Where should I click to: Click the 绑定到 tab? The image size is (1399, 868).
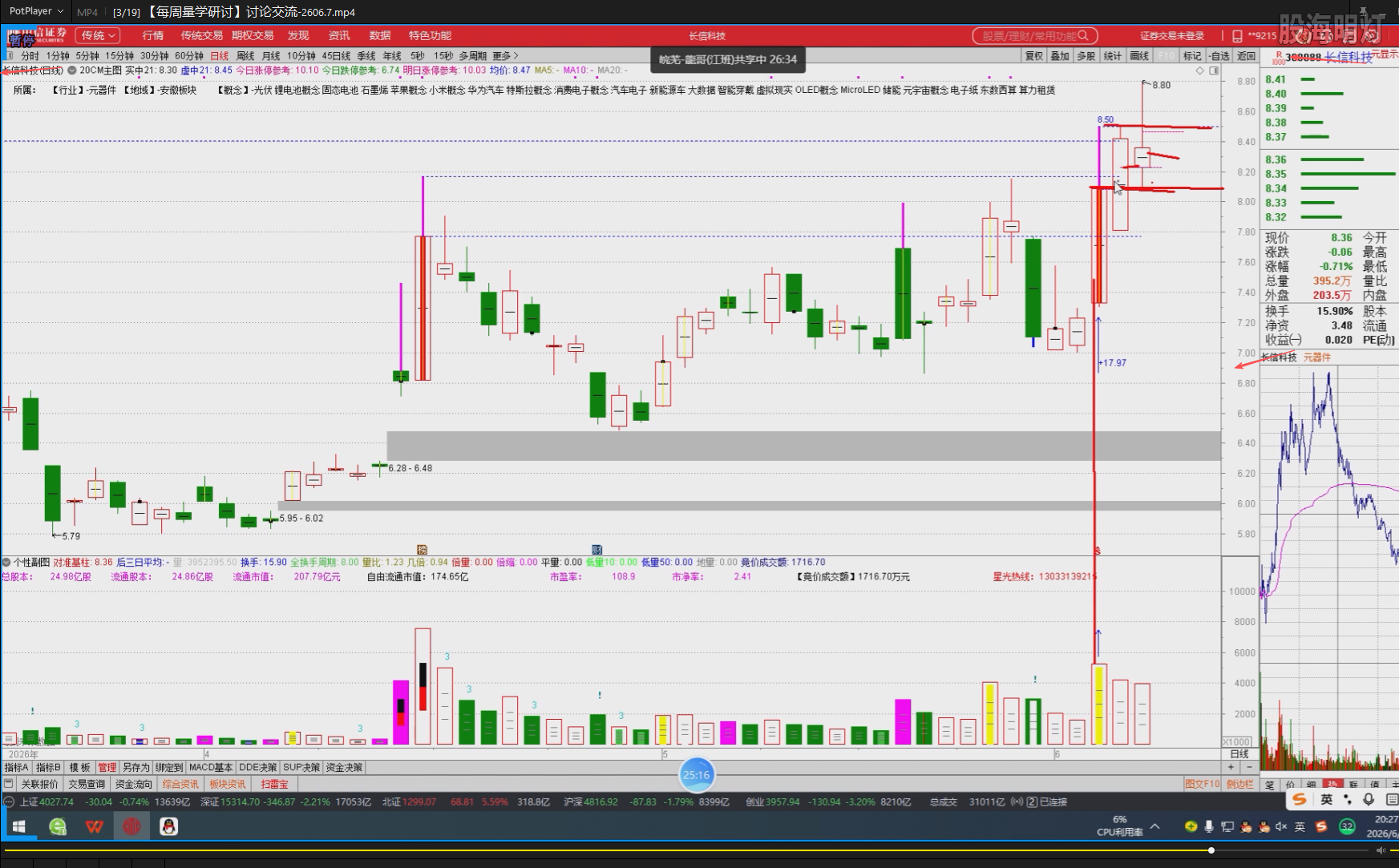tap(169, 768)
